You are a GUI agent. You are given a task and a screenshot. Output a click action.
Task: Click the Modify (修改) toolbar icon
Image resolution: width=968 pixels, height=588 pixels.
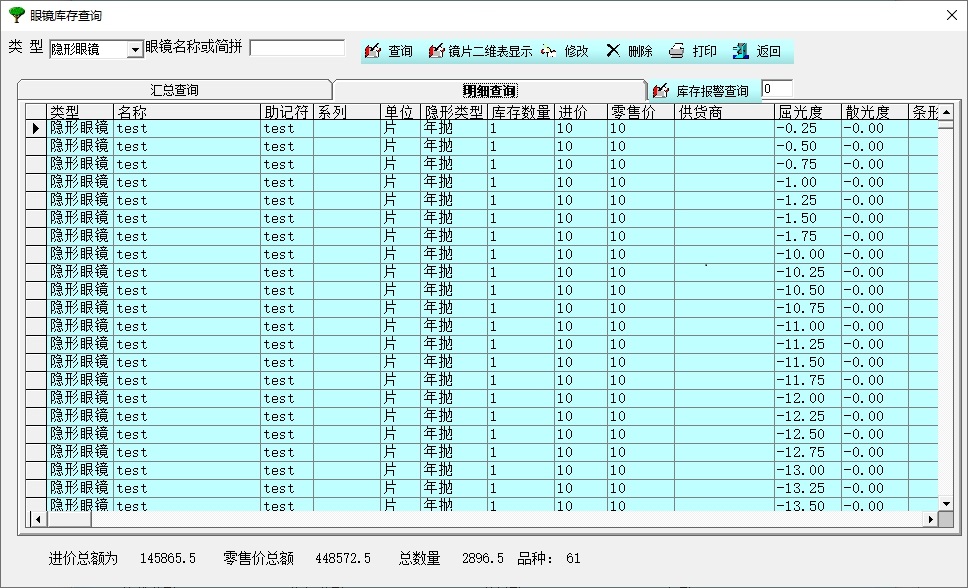tap(549, 51)
